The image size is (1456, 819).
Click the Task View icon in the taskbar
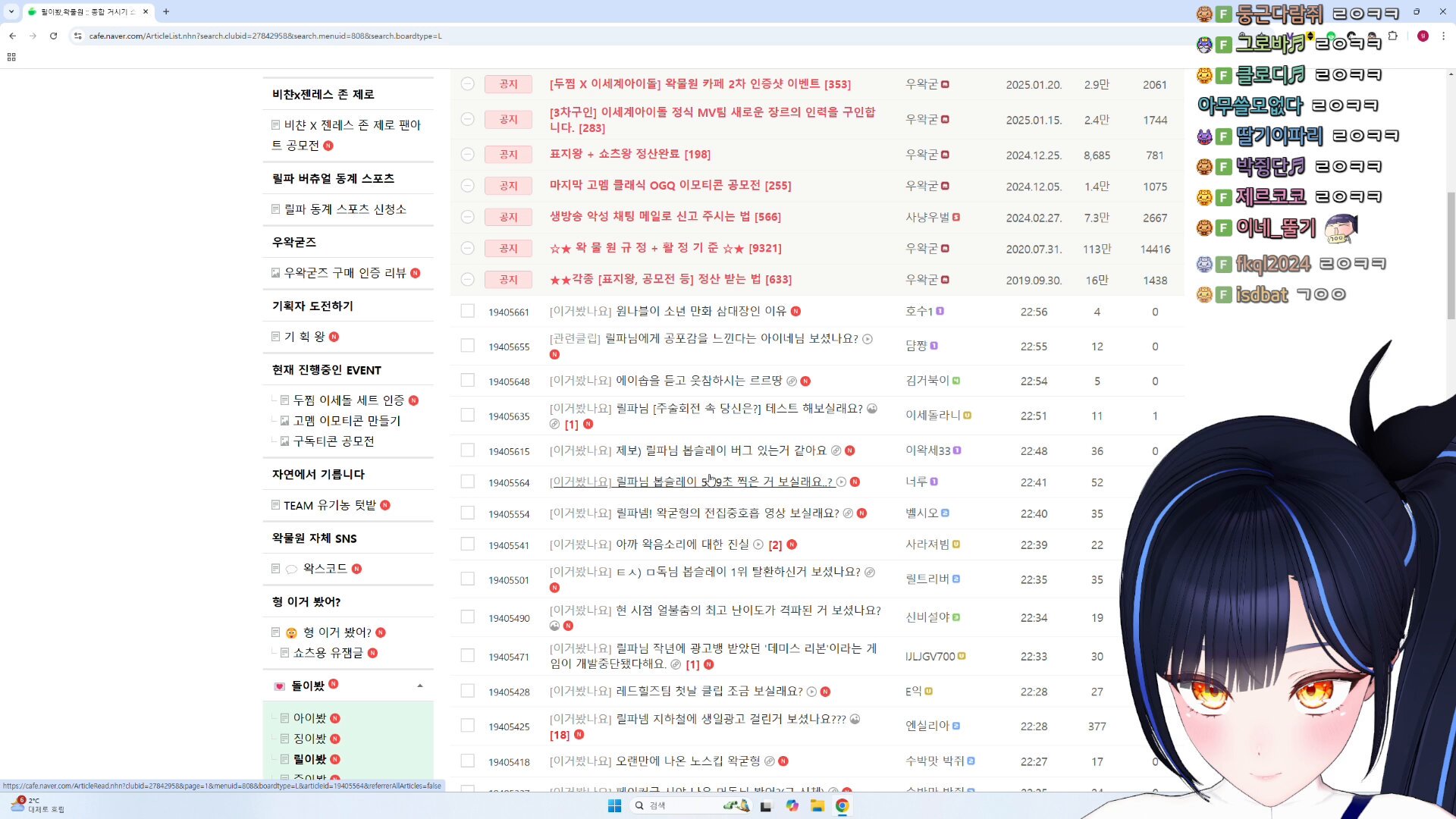766,805
